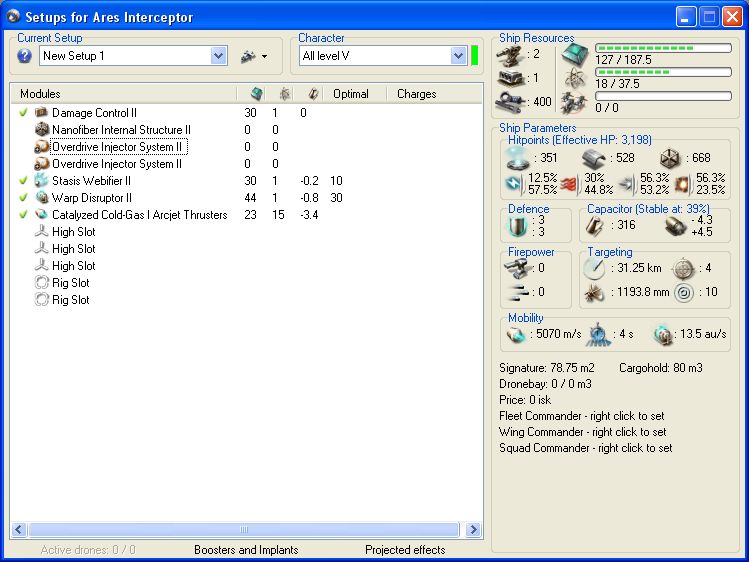
Task: Toggle the Damage Control II active checkmark
Action: 23,113
